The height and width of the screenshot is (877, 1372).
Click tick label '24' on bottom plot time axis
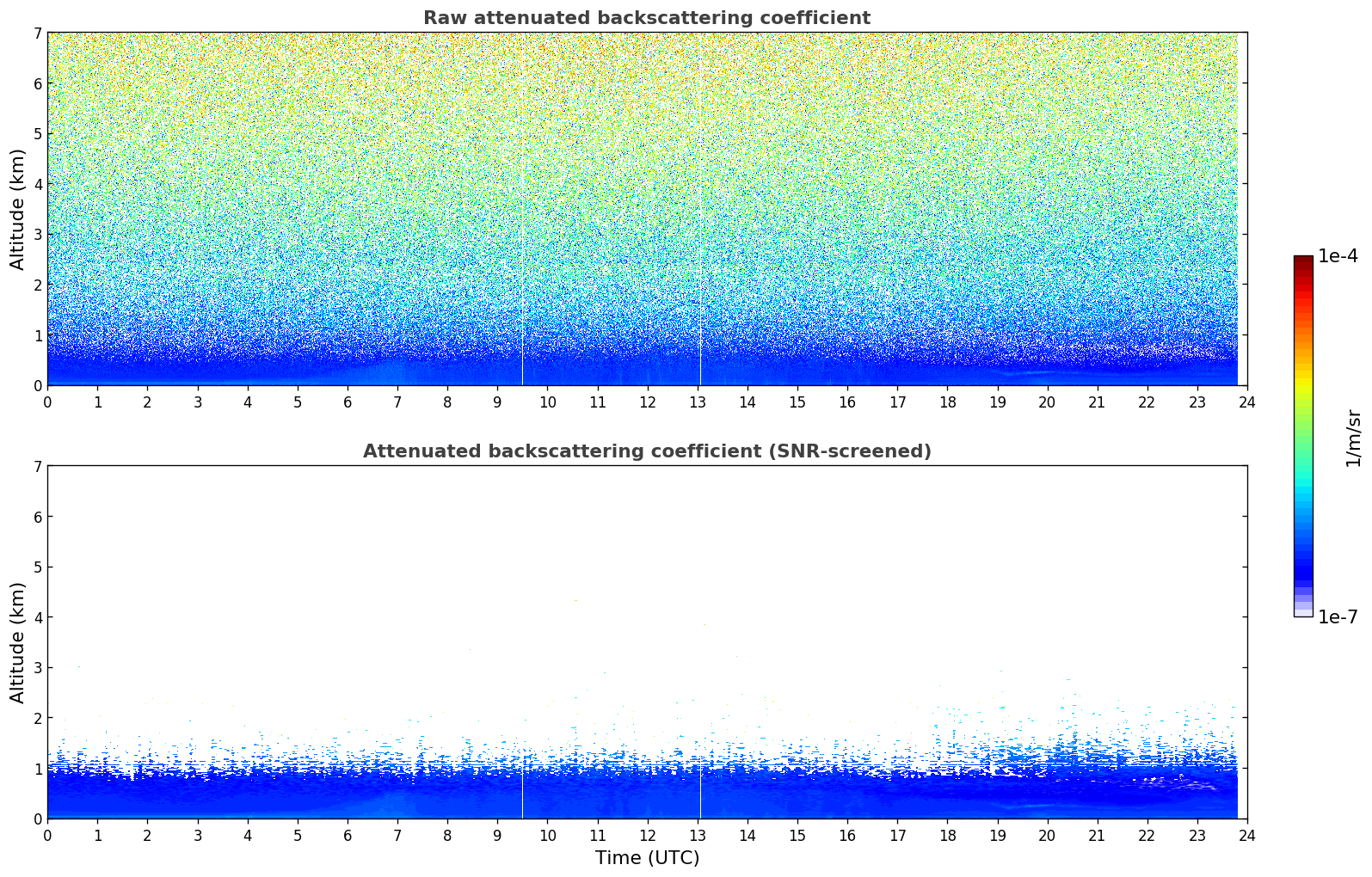(x=1247, y=836)
